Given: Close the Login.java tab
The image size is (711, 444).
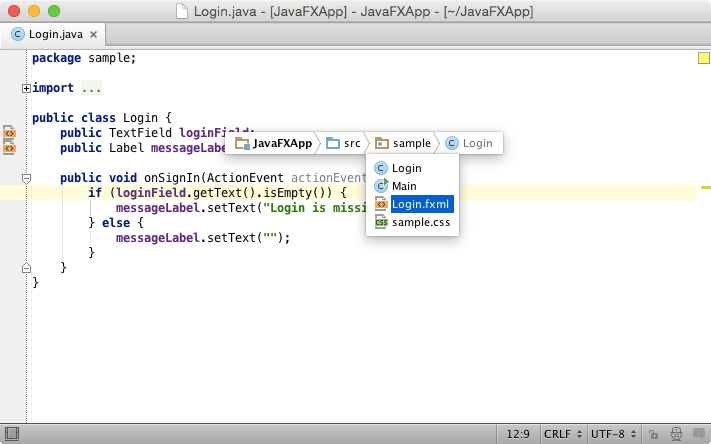Looking at the screenshot, I should click(93, 34).
